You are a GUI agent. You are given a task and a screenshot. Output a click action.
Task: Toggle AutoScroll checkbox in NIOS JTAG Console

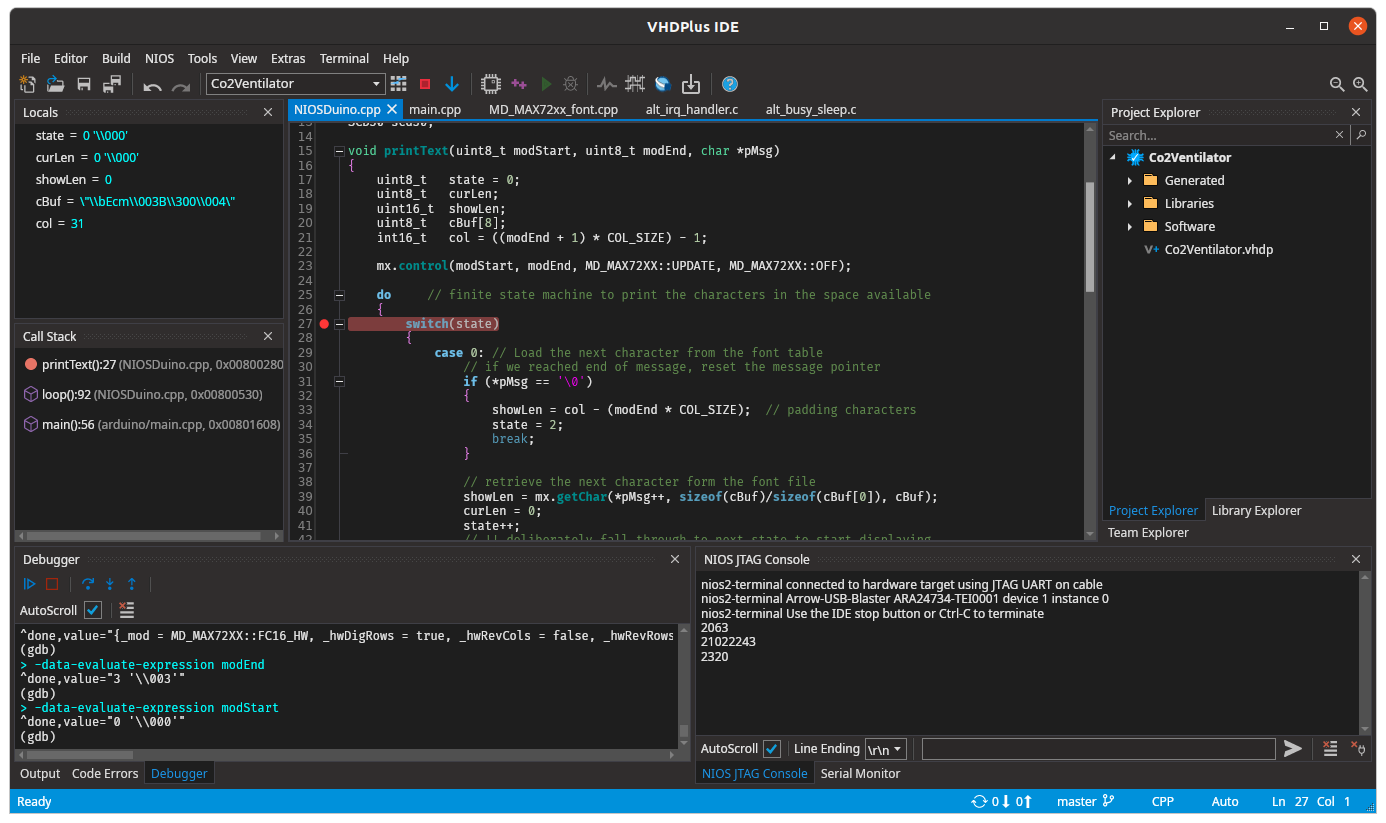772,748
